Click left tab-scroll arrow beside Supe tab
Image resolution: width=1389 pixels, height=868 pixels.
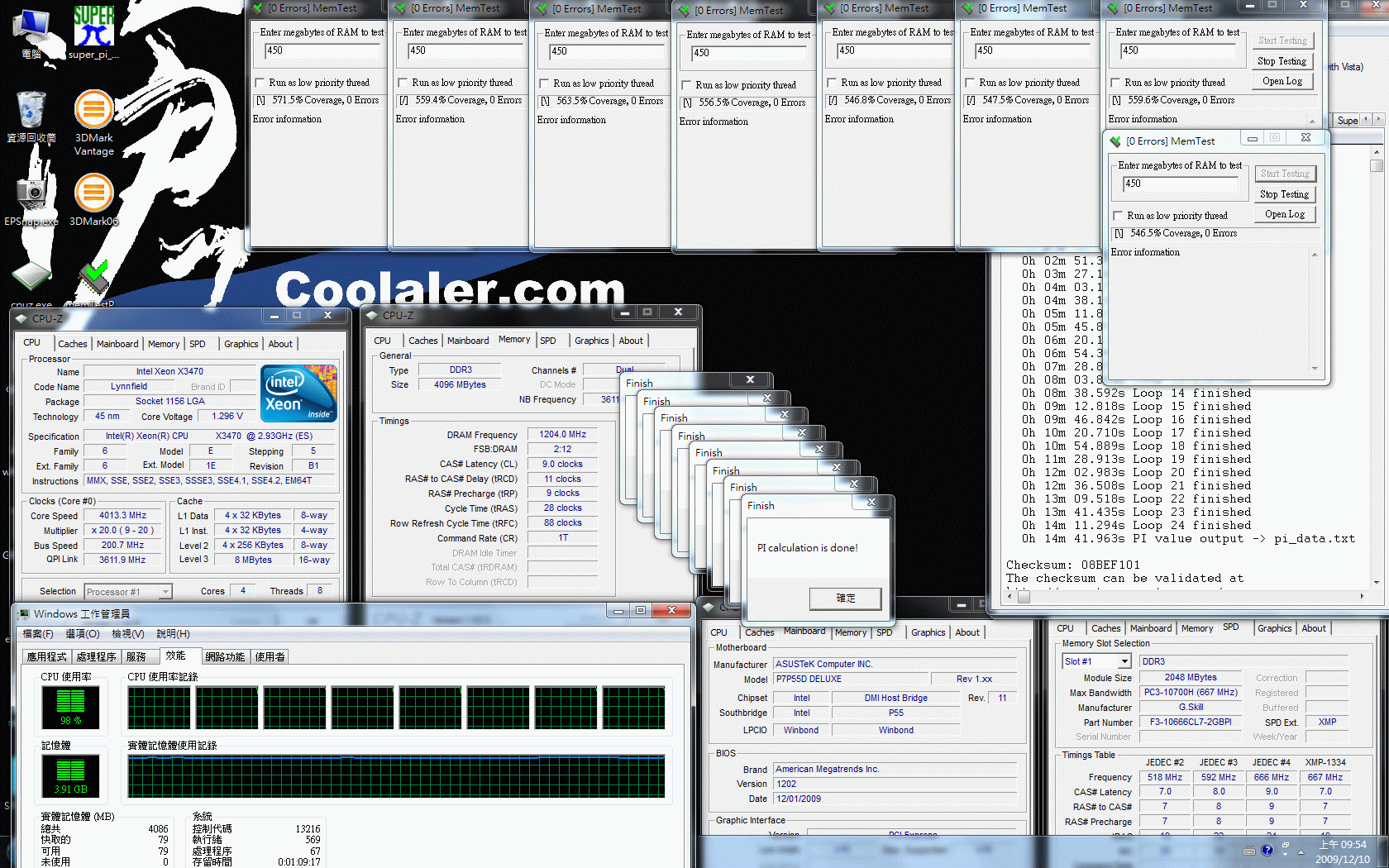pos(1367,119)
